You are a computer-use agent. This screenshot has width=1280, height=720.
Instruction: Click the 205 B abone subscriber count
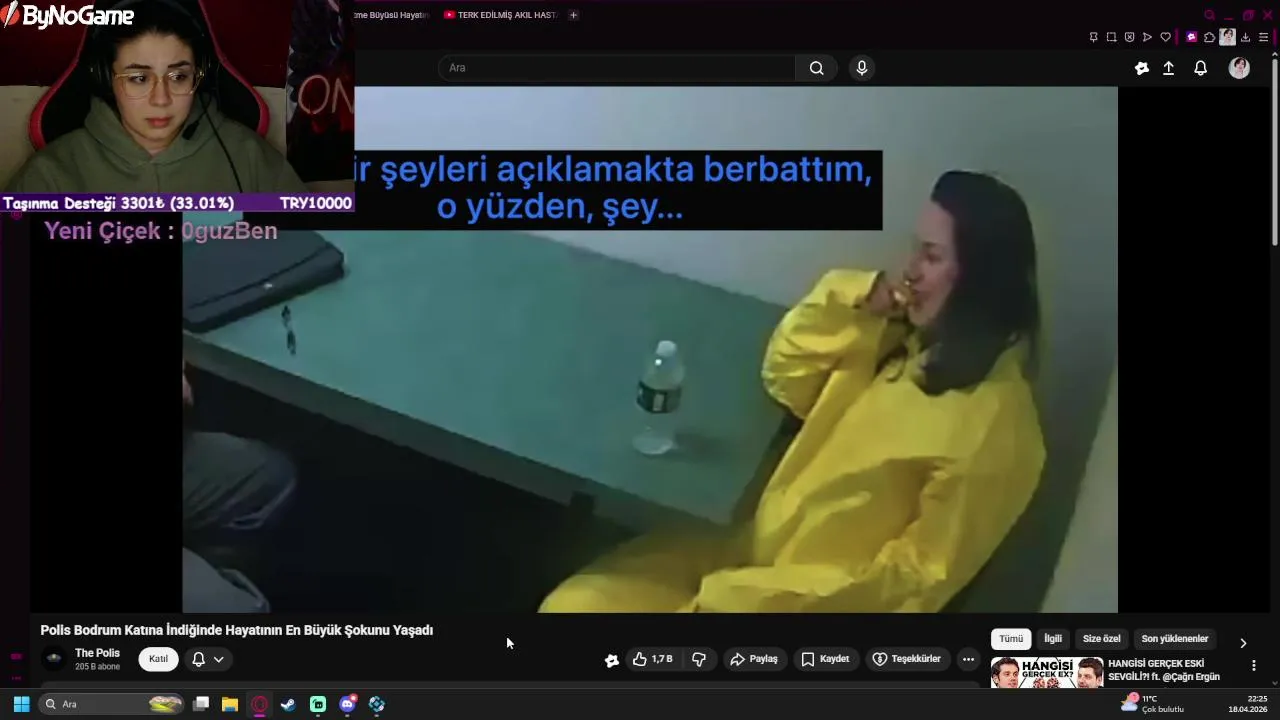(x=97, y=667)
